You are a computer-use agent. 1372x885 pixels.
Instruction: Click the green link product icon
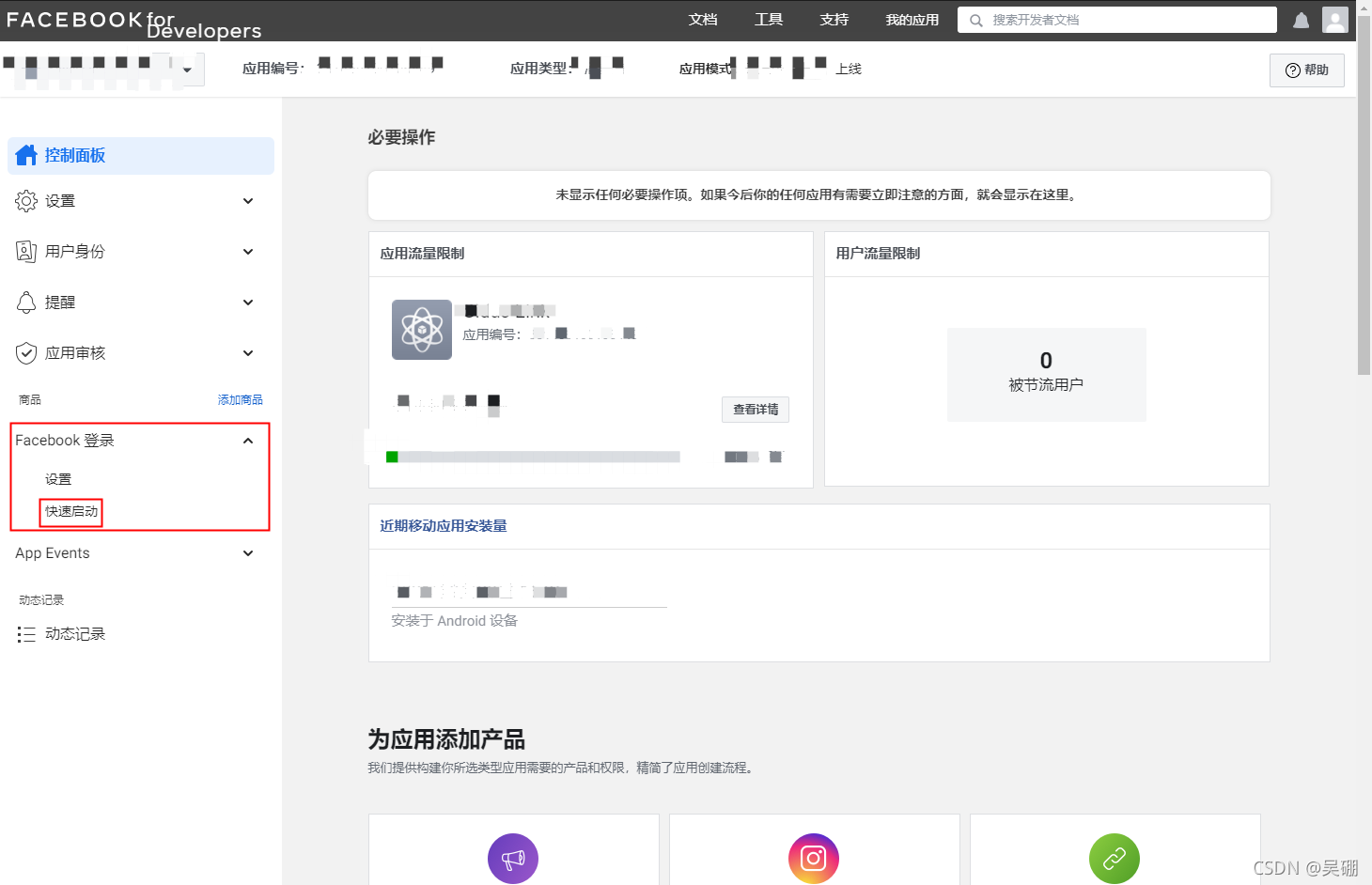[1115, 859]
